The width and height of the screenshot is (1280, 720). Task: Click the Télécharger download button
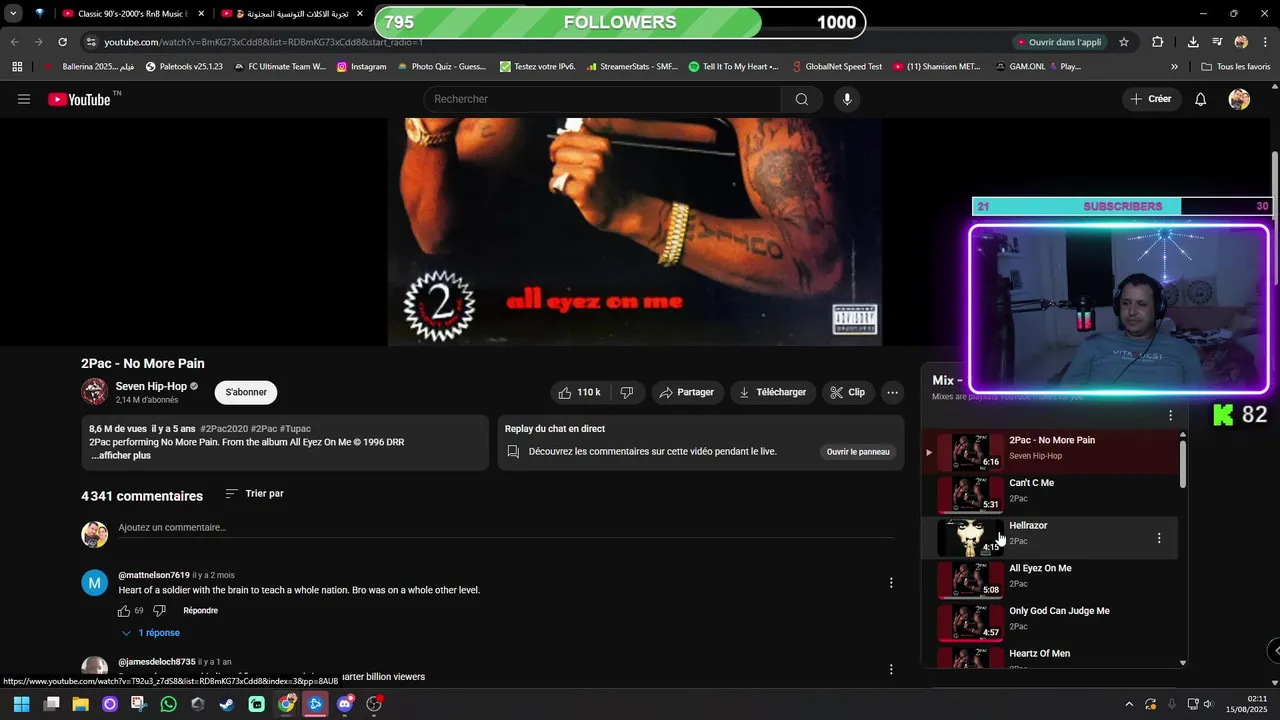[773, 393]
